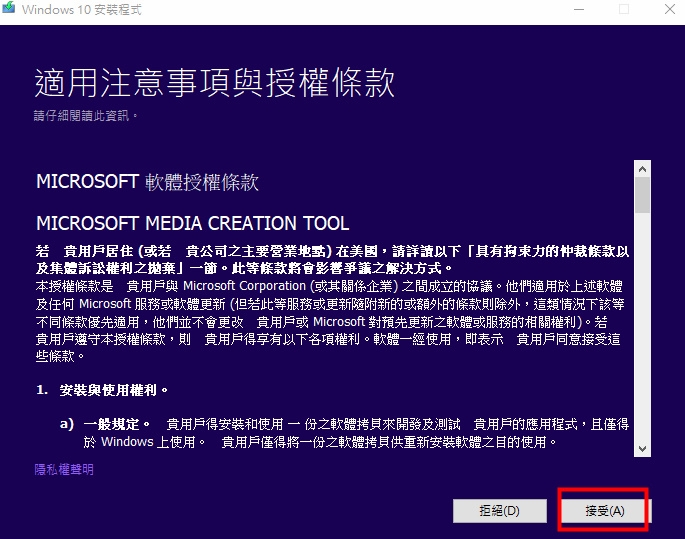
Task: Click the window title Windows 10 安裝程式
Action: [81, 10]
